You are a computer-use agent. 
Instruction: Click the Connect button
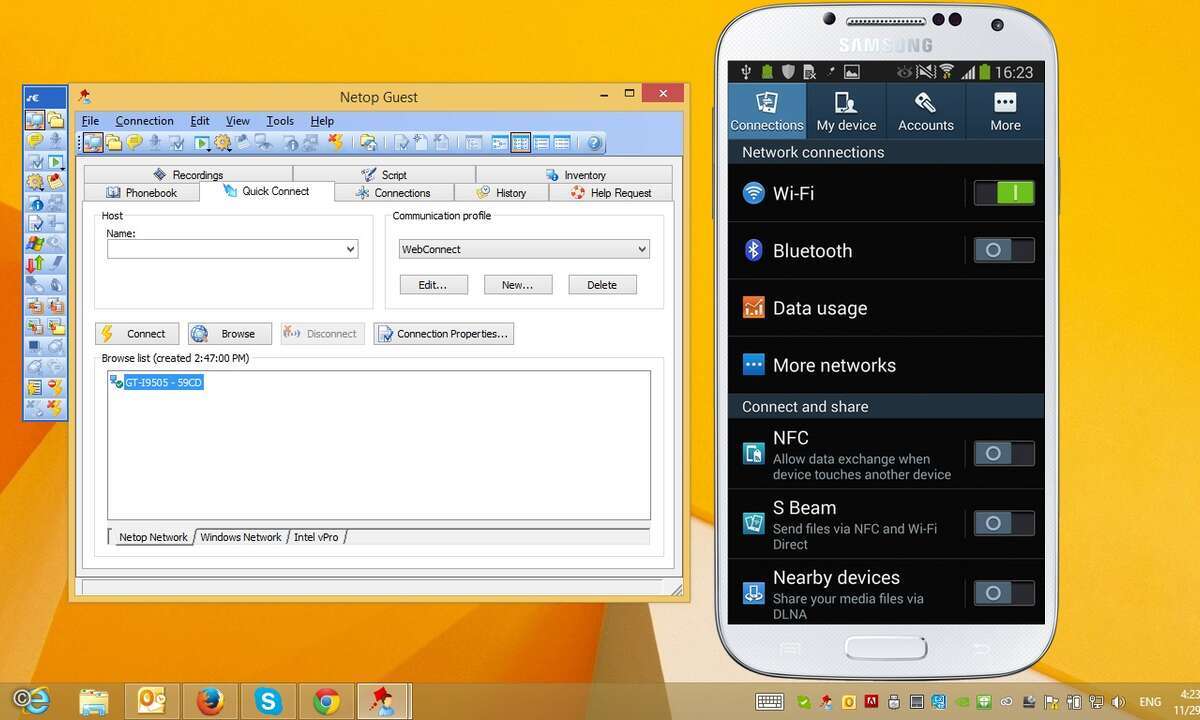click(137, 334)
